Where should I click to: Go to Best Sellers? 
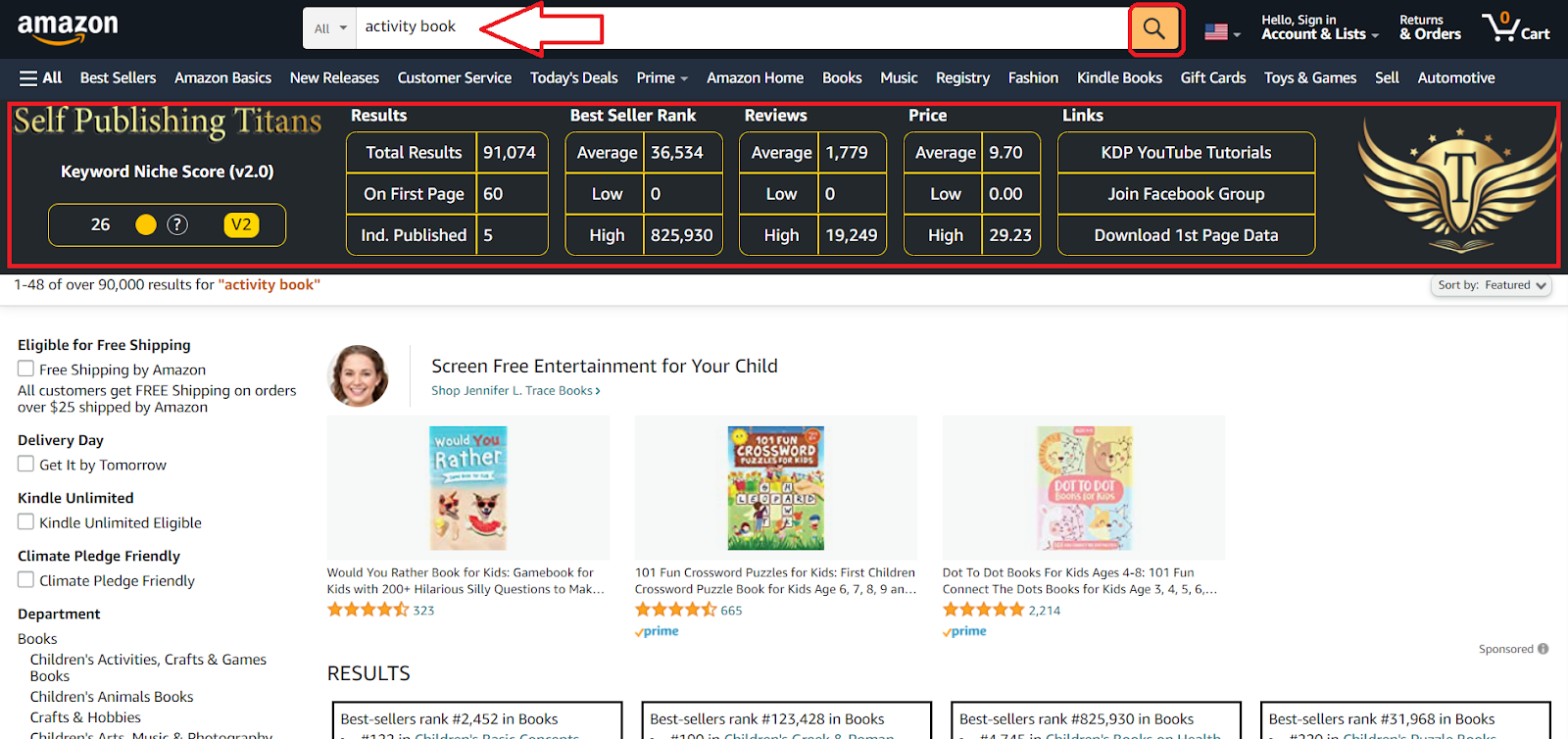coord(118,77)
